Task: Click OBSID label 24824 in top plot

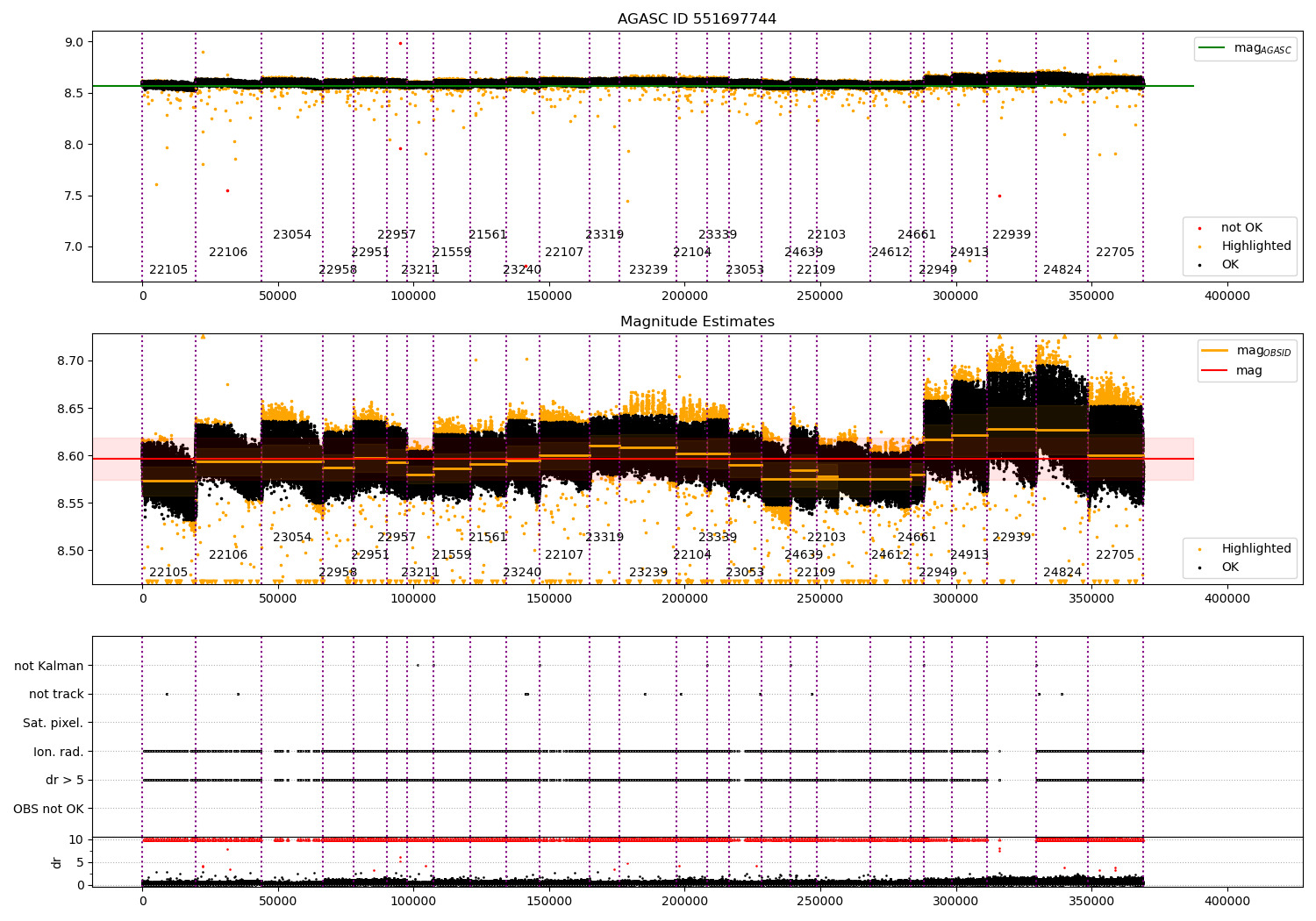Action: click(x=1062, y=270)
